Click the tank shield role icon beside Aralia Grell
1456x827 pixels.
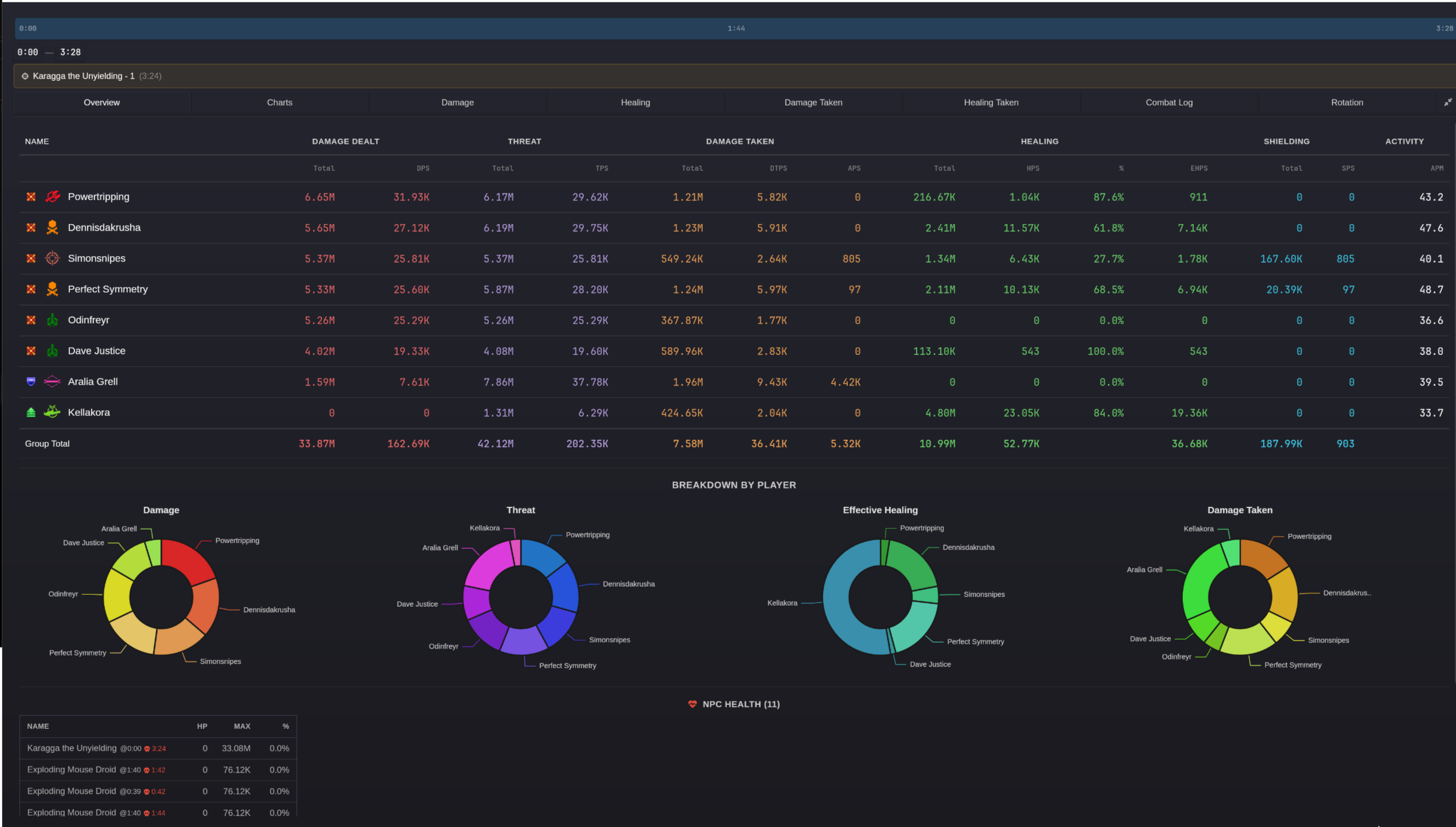[31, 382]
